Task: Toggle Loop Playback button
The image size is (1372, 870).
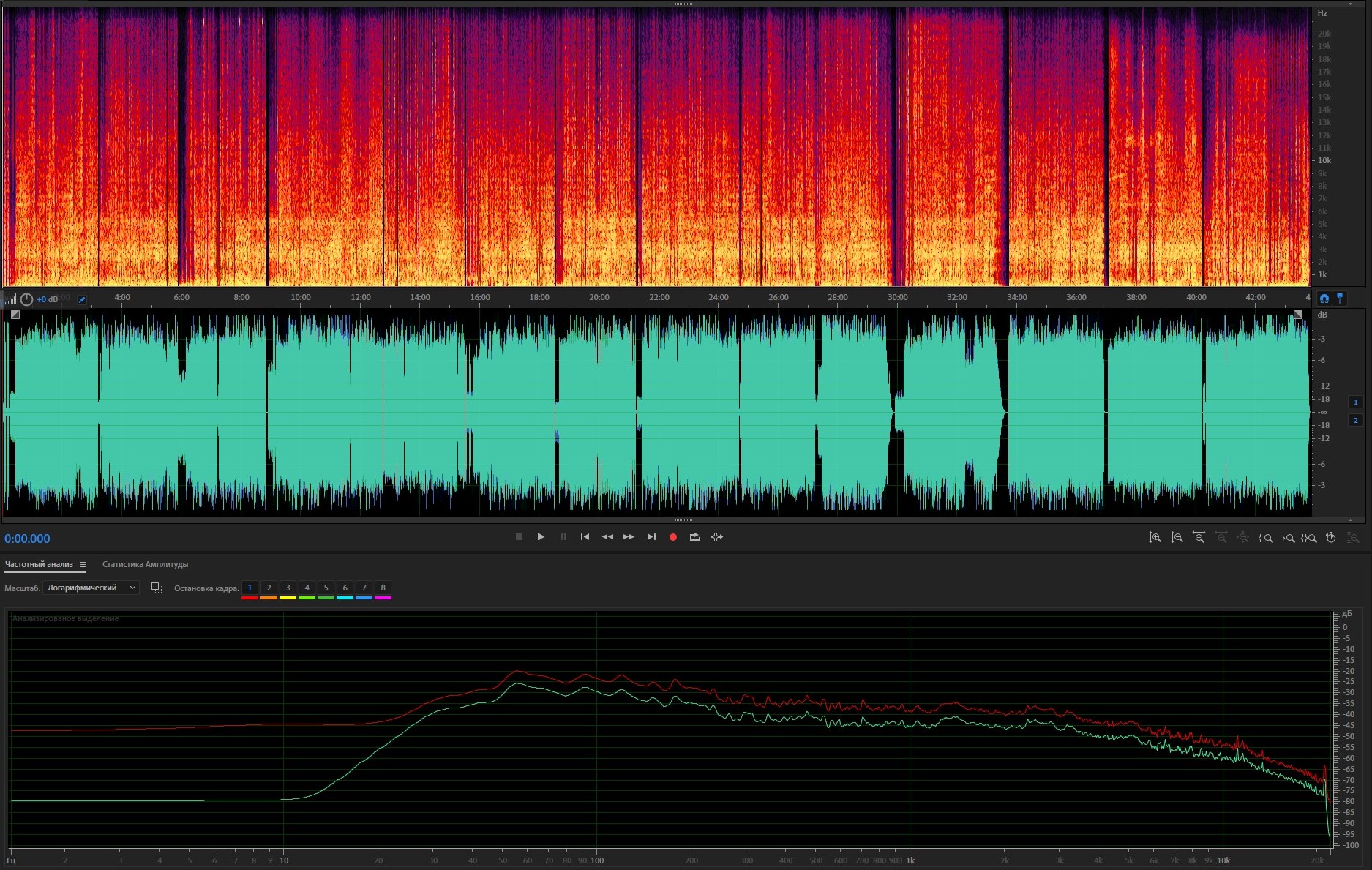Action: coord(695,537)
